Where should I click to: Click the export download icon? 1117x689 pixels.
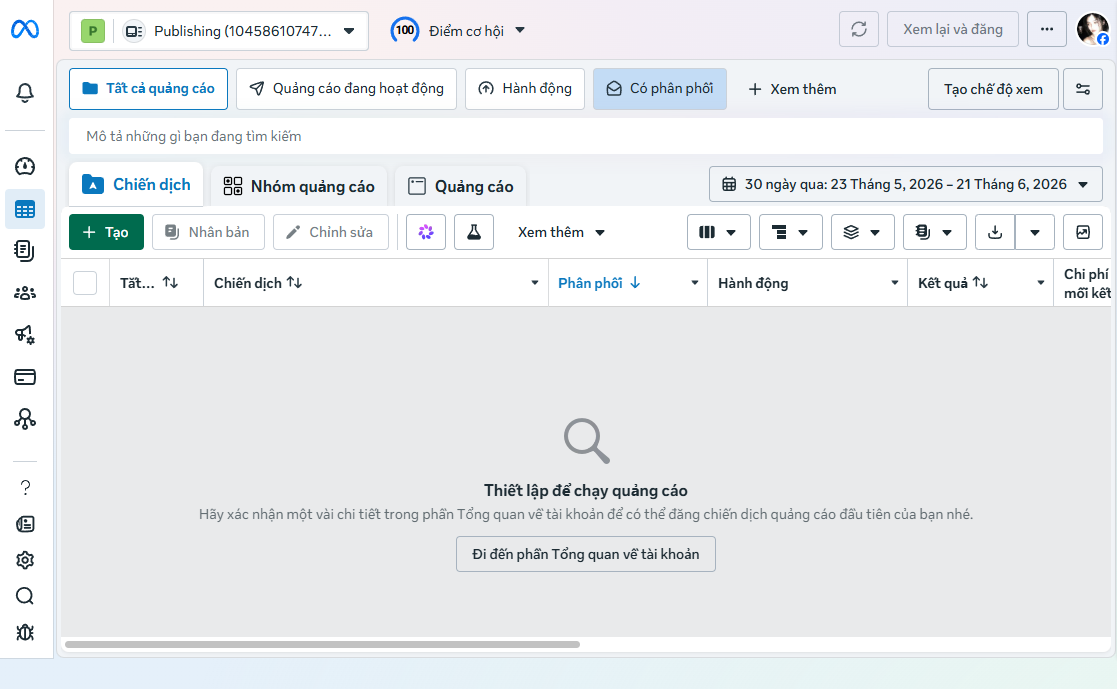(995, 232)
